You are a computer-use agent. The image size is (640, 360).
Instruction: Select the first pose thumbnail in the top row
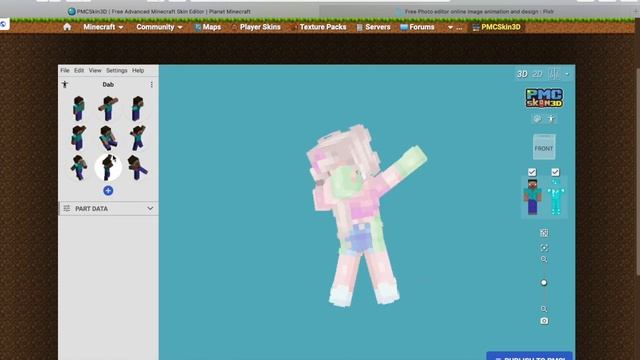pos(79,108)
